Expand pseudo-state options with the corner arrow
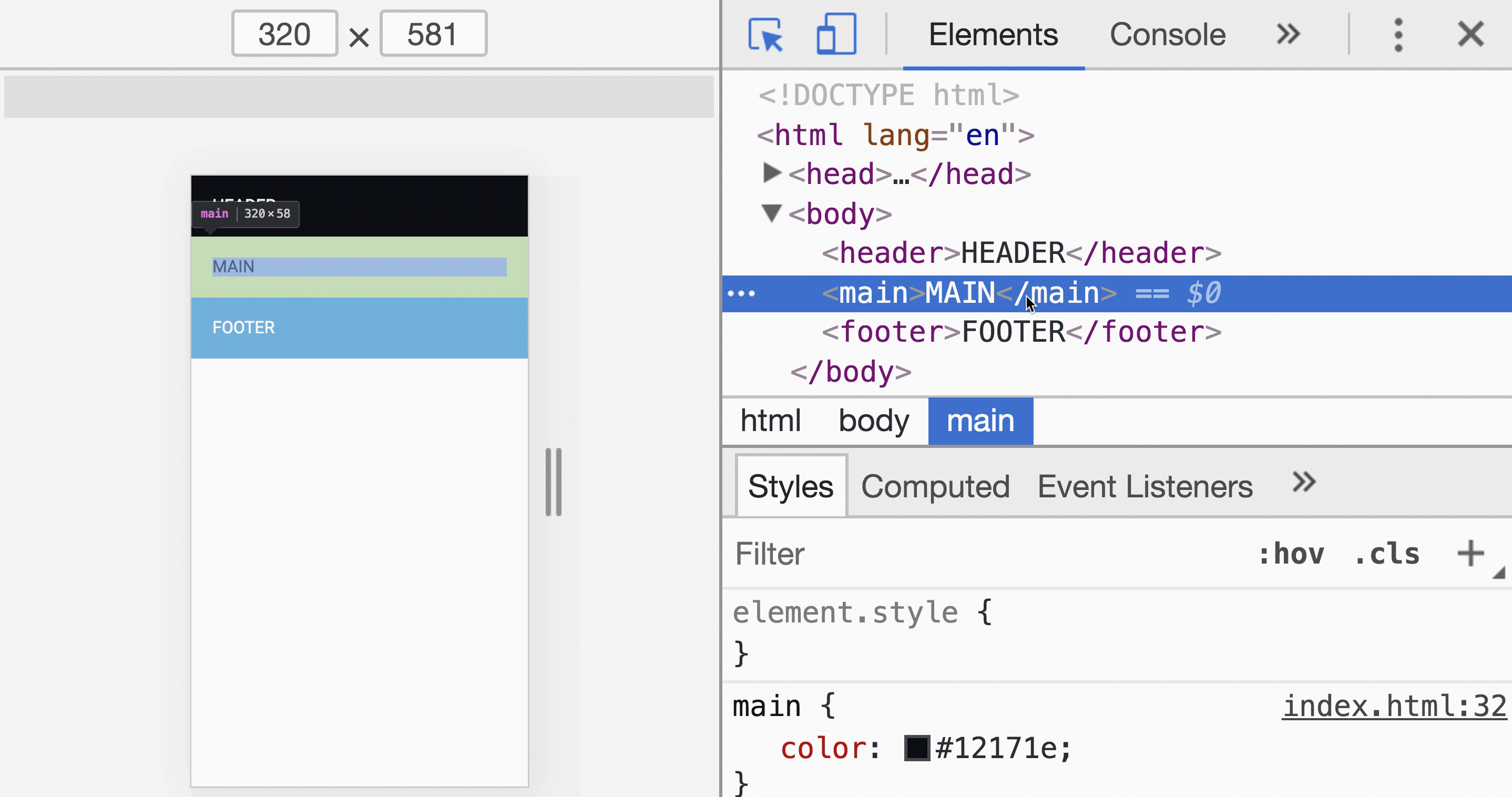Viewport: 1512px width, 797px height. (x=1501, y=572)
